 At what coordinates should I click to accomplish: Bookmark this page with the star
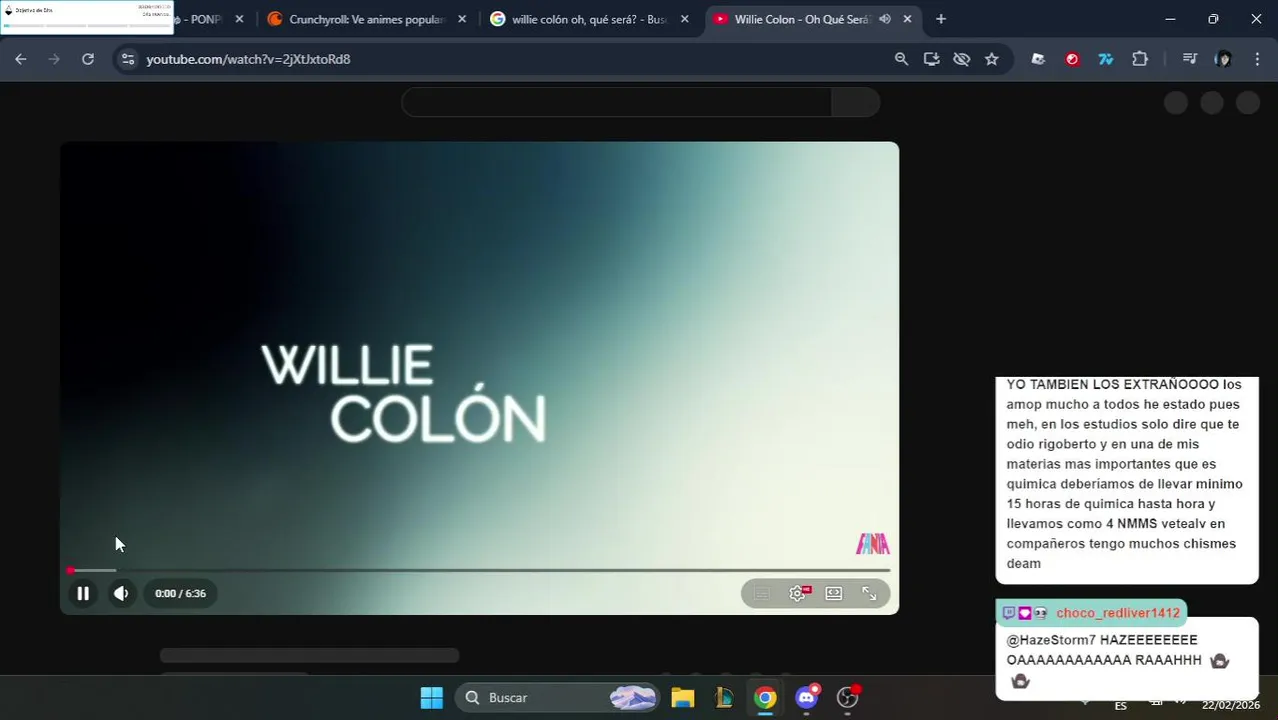(991, 59)
